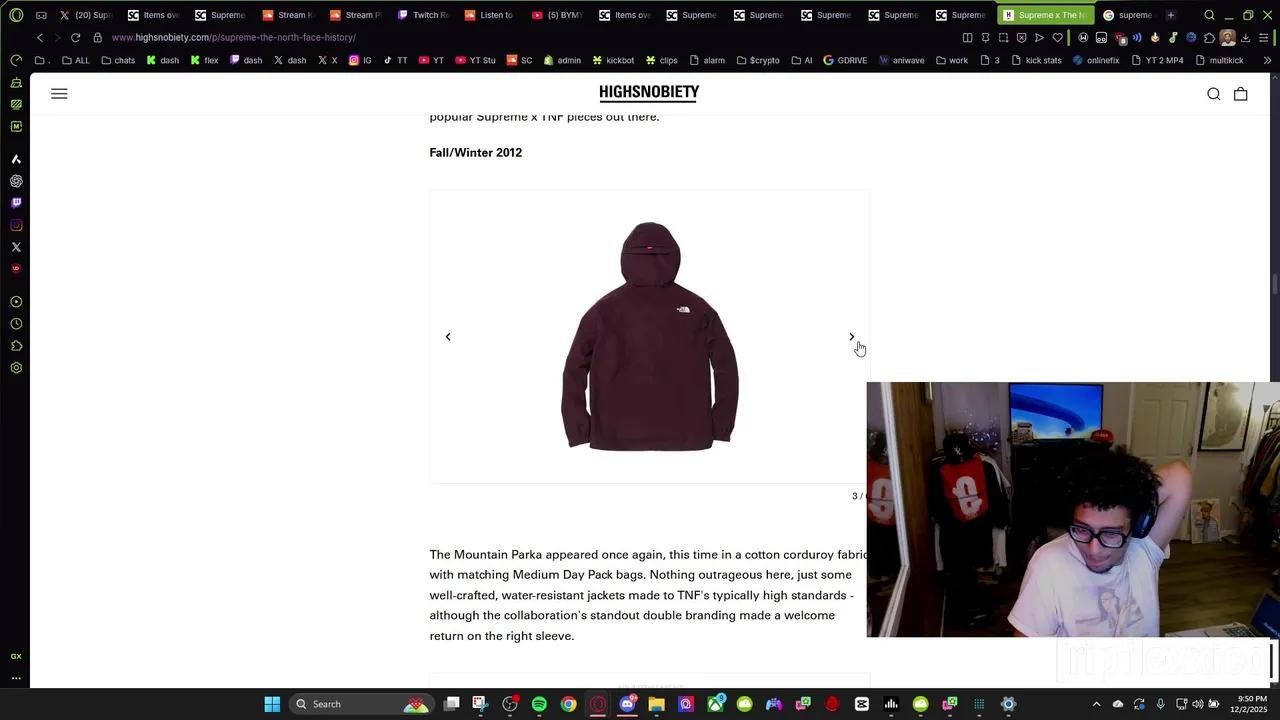Expand the system tray hidden icons chevron
Viewport: 1280px width, 720px height.
[1096, 704]
